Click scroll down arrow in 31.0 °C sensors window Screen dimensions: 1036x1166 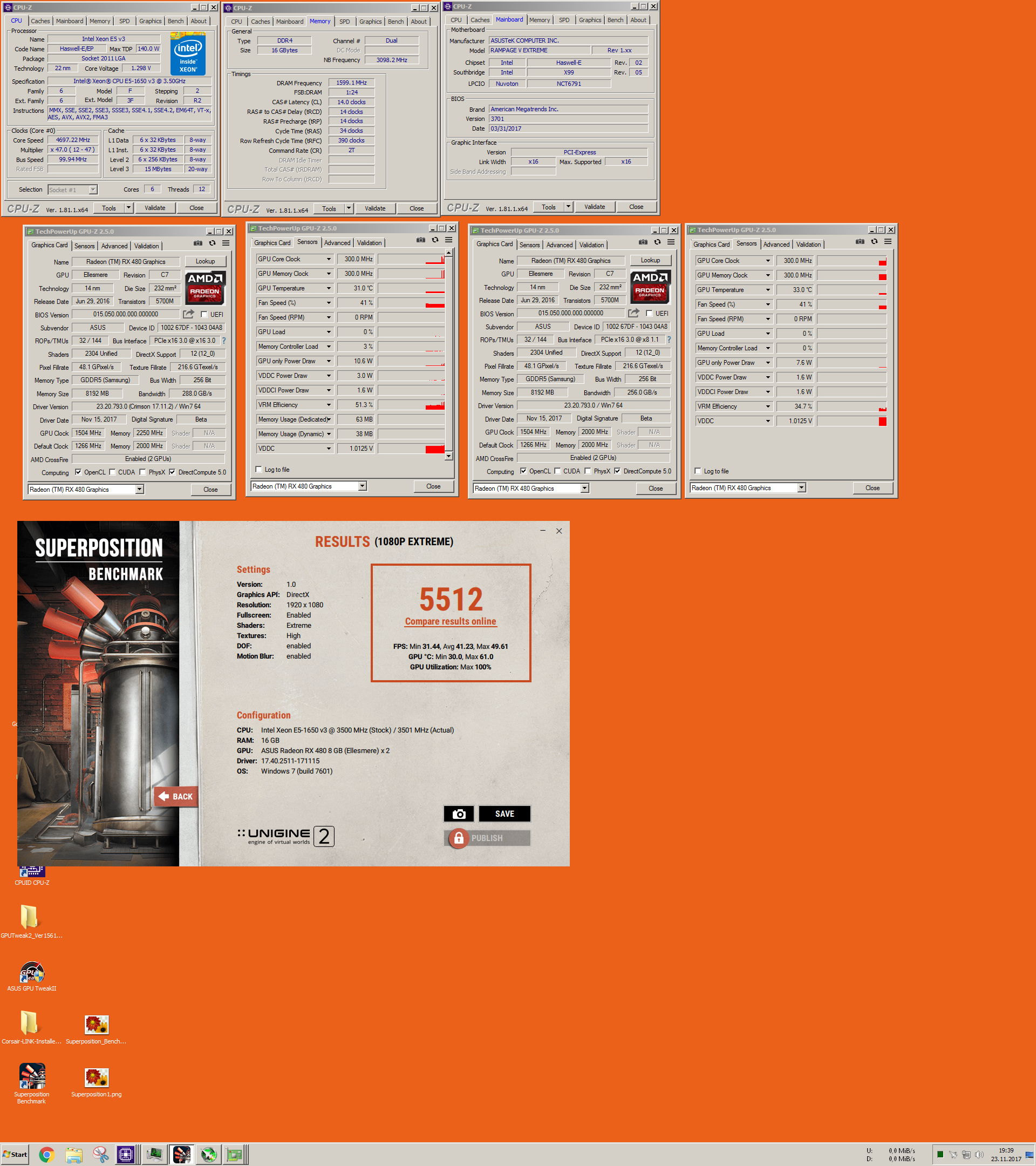click(449, 456)
